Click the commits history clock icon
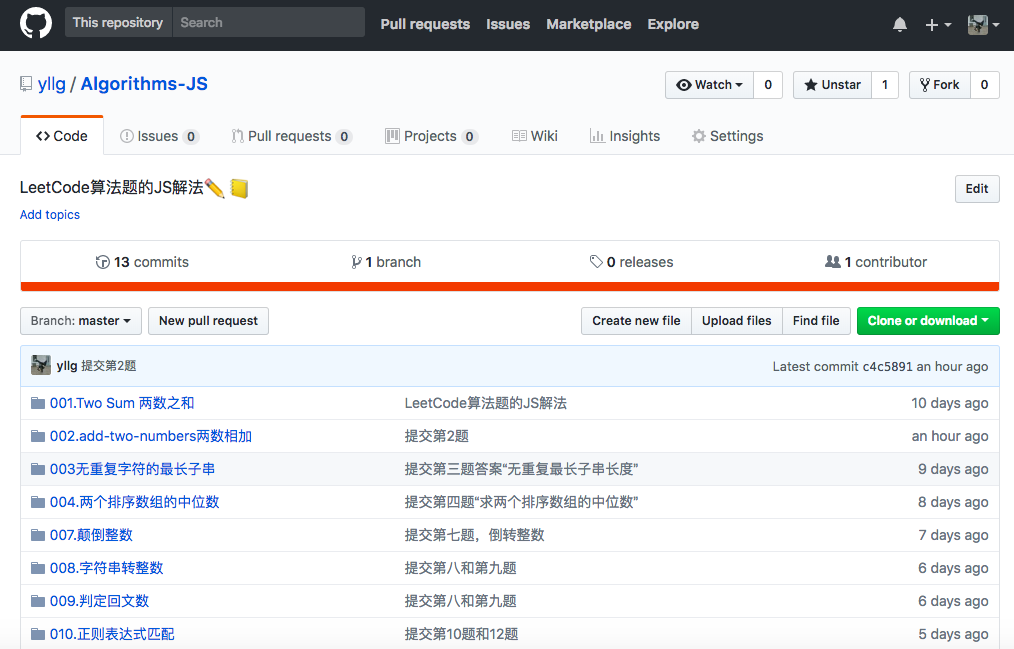The image size is (1014, 649). [x=102, y=262]
